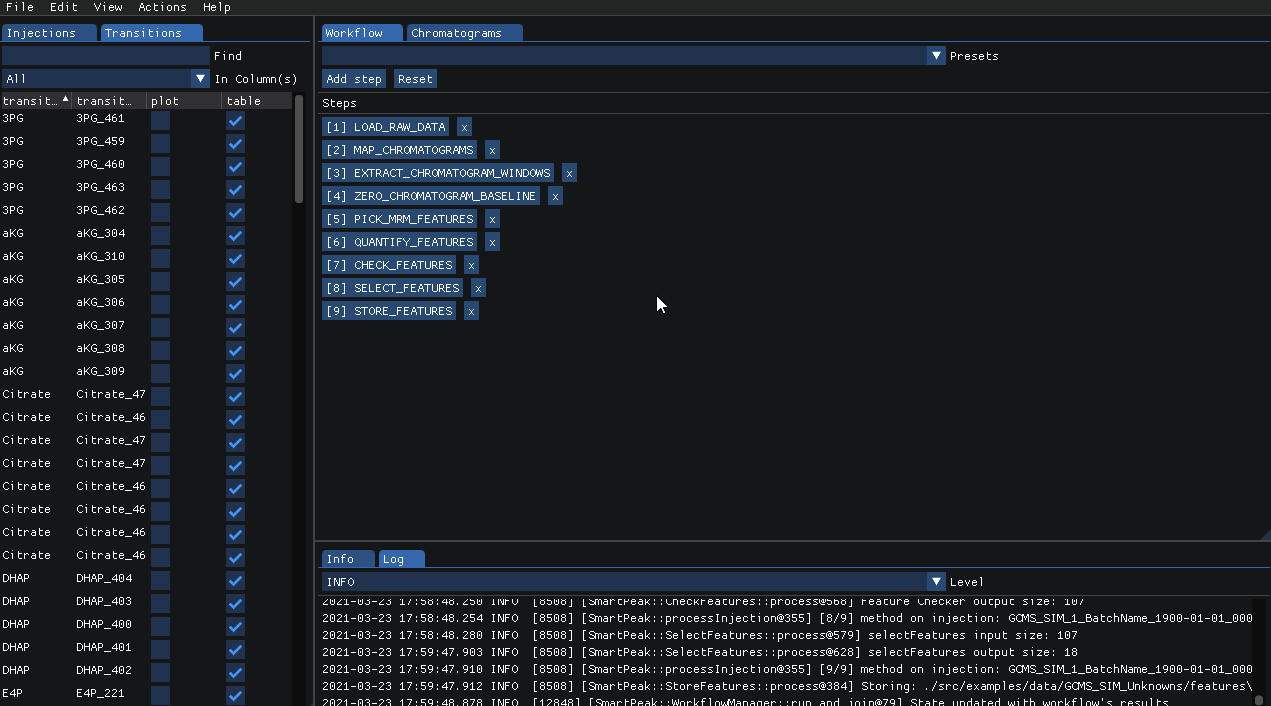Open the Presets dropdown arrow
The width and height of the screenshot is (1271, 706).
click(x=936, y=56)
